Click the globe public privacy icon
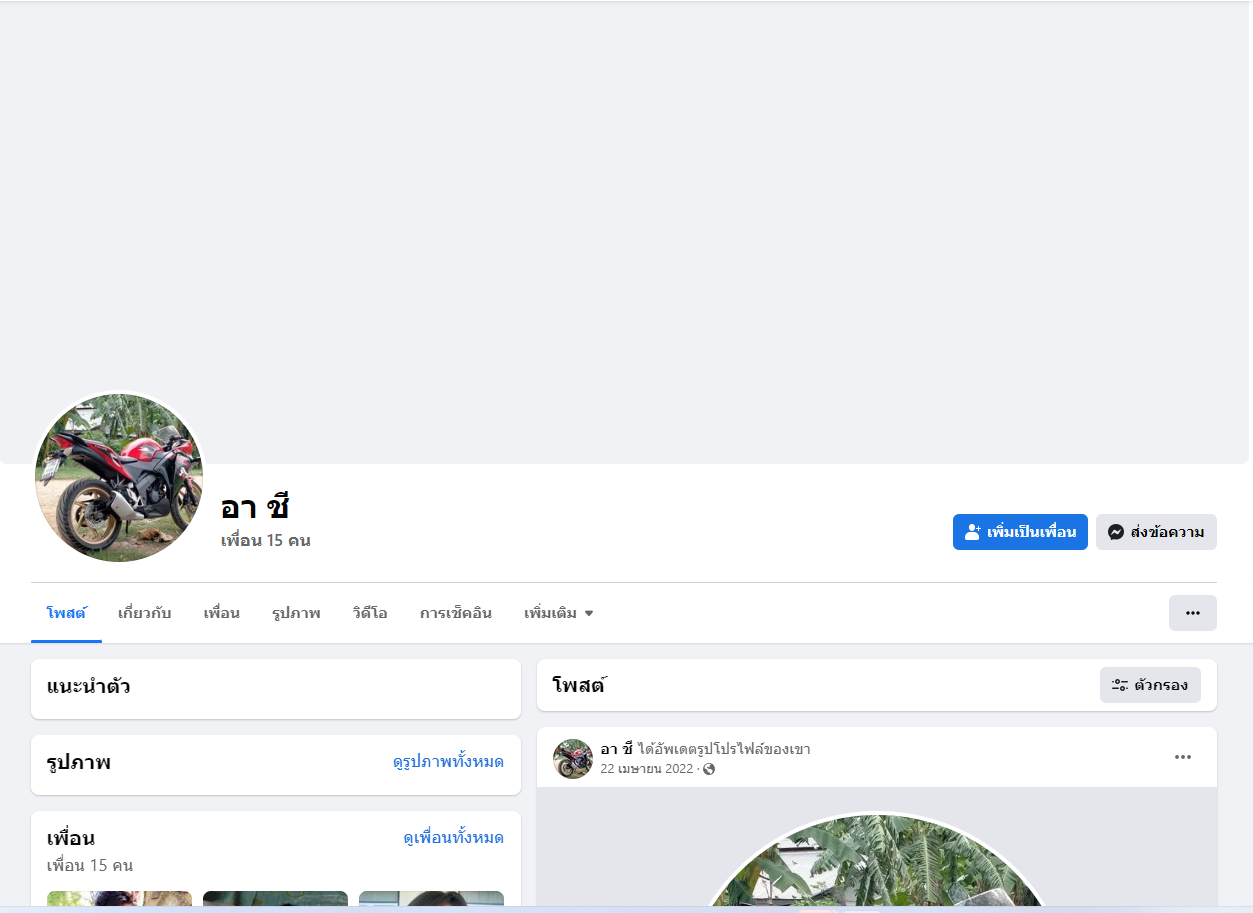This screenshot has width=1253, height=913. tap(709, 769)
